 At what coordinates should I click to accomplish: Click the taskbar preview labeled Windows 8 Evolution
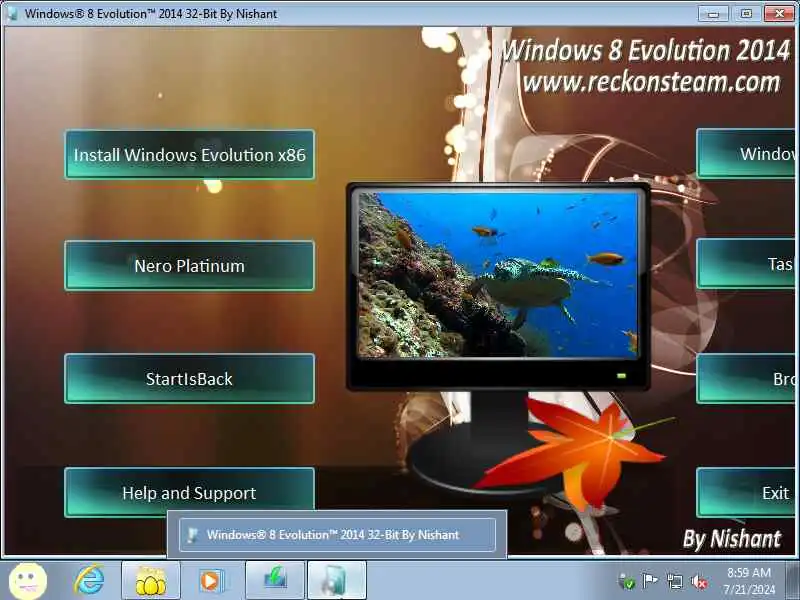(x=337, y=535)
